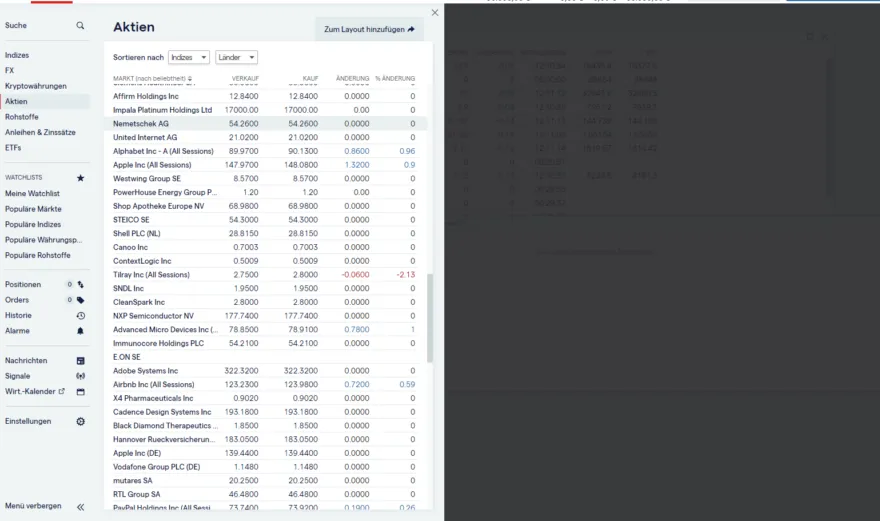
Task: Click the search magnifier icon beside Suche
Action: coord(81,25)
